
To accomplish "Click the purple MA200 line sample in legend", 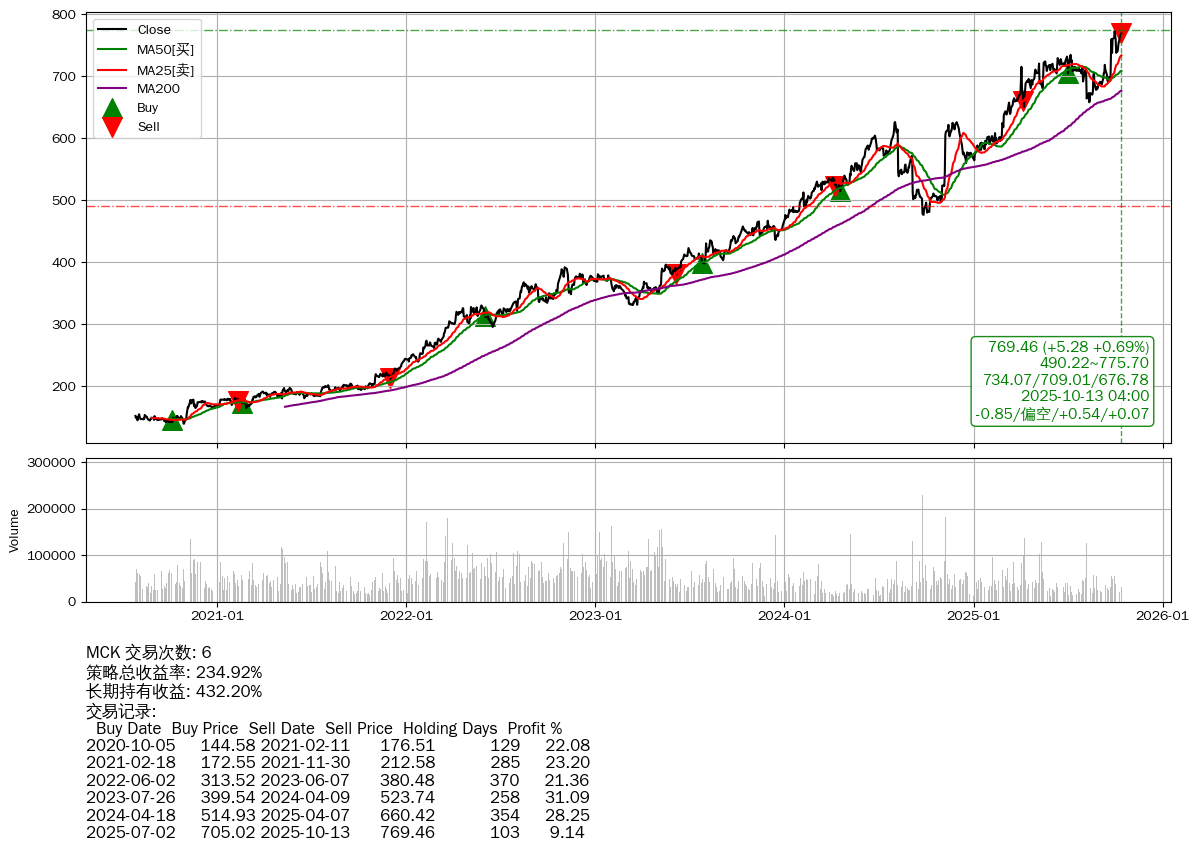I will (x=113, y=88).
